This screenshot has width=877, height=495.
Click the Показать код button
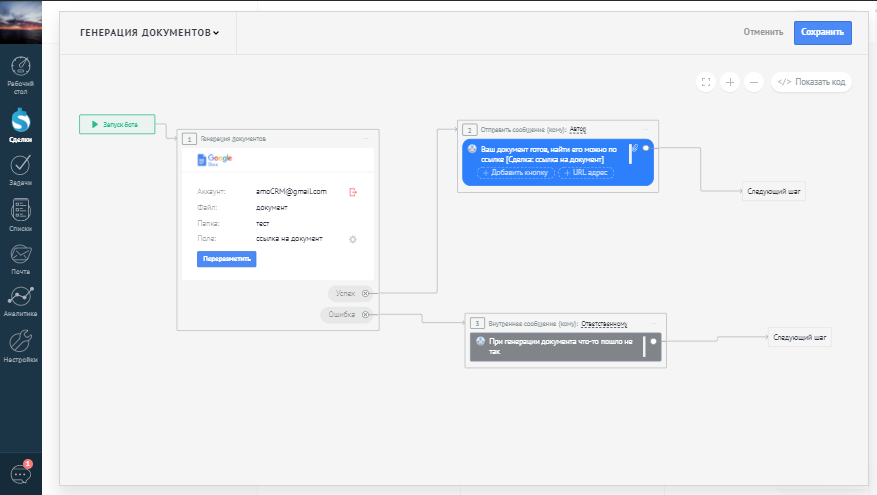click(x=811, y=82)
